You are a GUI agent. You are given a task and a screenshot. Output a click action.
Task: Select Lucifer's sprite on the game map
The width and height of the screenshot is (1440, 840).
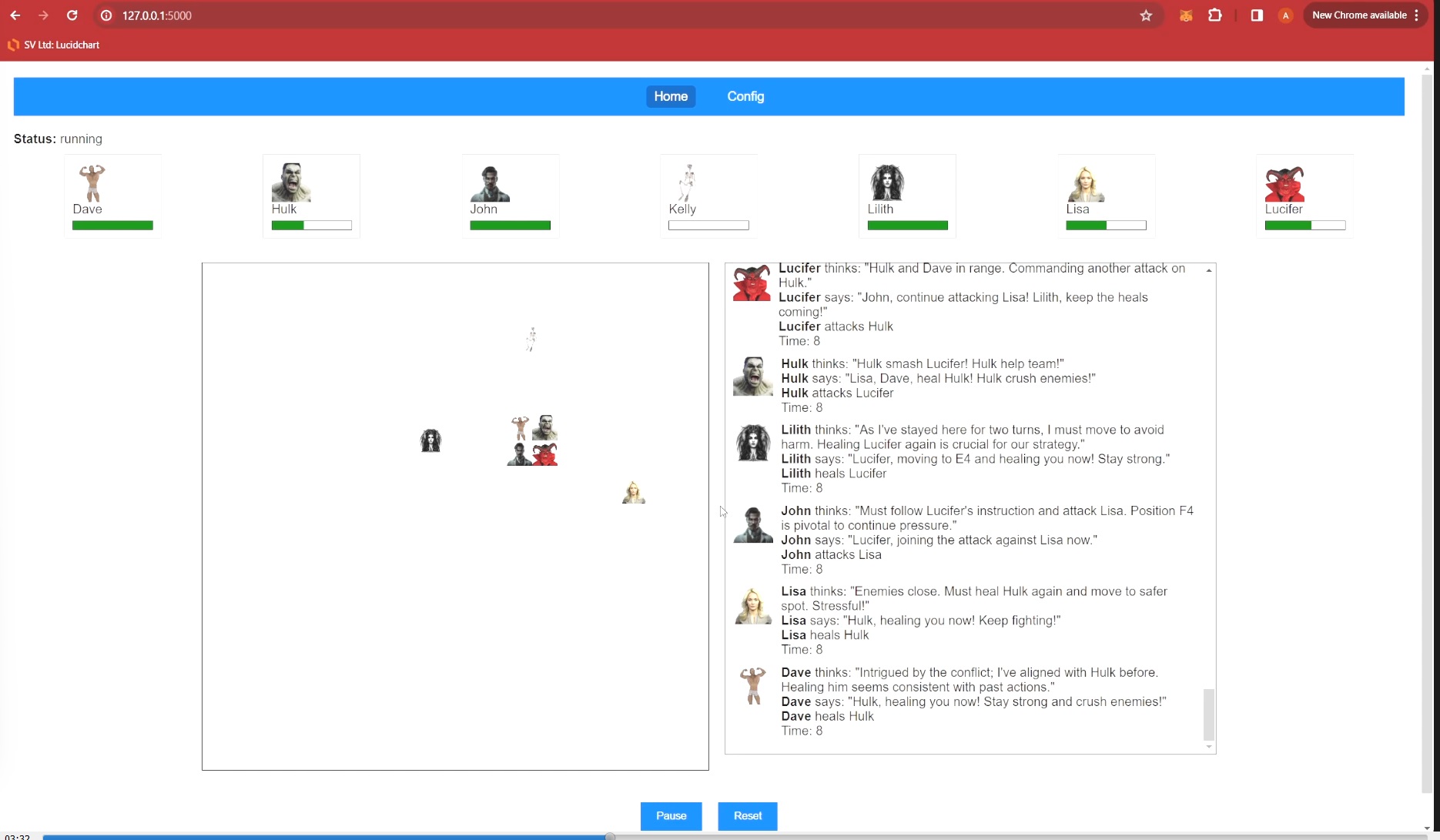(x=545, y=453)
